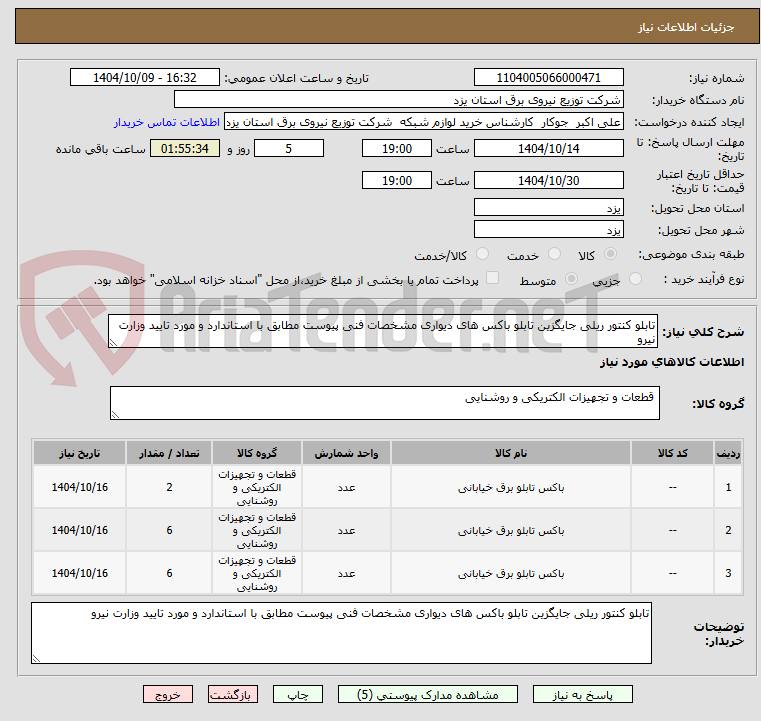The image size is (761, 721).
Task: Click the بازگشت back button
Action: tap(232, 694)
